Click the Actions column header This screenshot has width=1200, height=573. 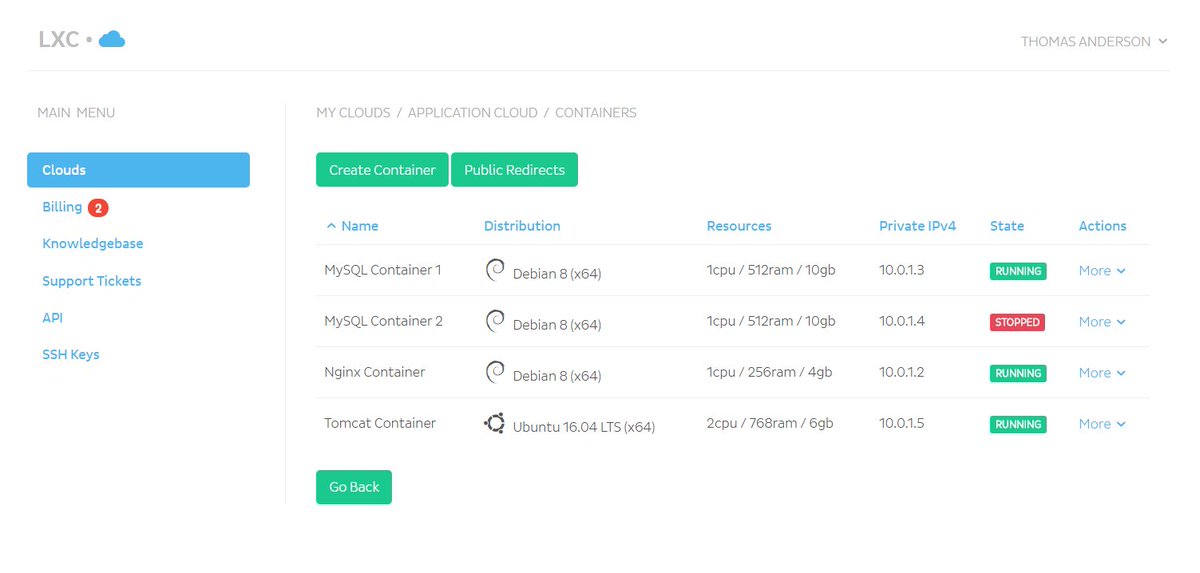[1102, 226]
